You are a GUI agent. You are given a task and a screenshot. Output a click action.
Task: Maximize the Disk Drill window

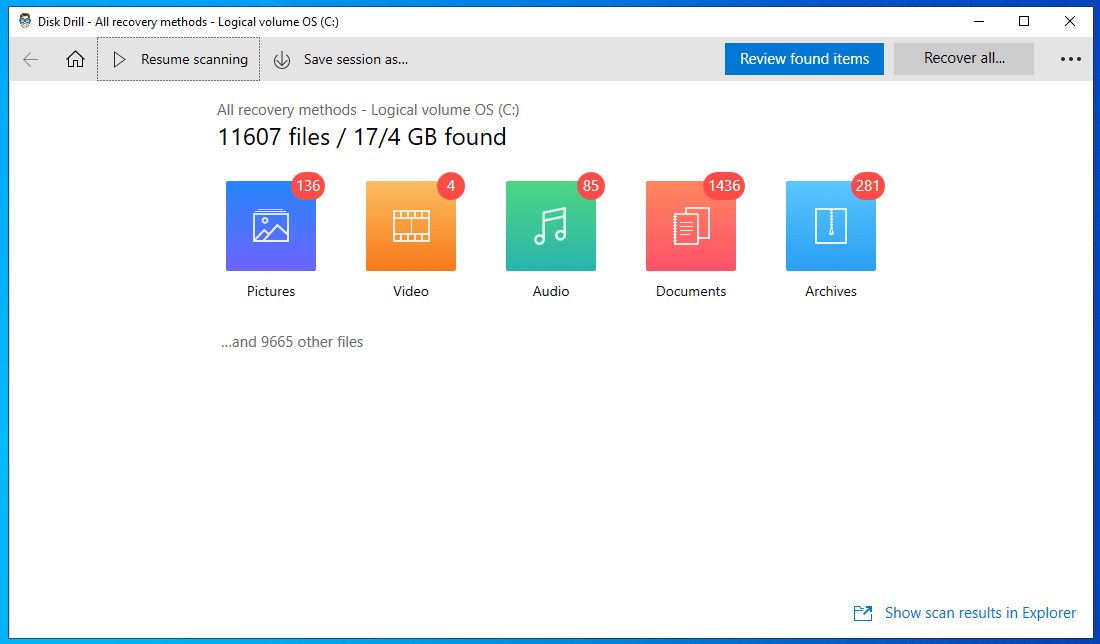[x=1024, y=21]
